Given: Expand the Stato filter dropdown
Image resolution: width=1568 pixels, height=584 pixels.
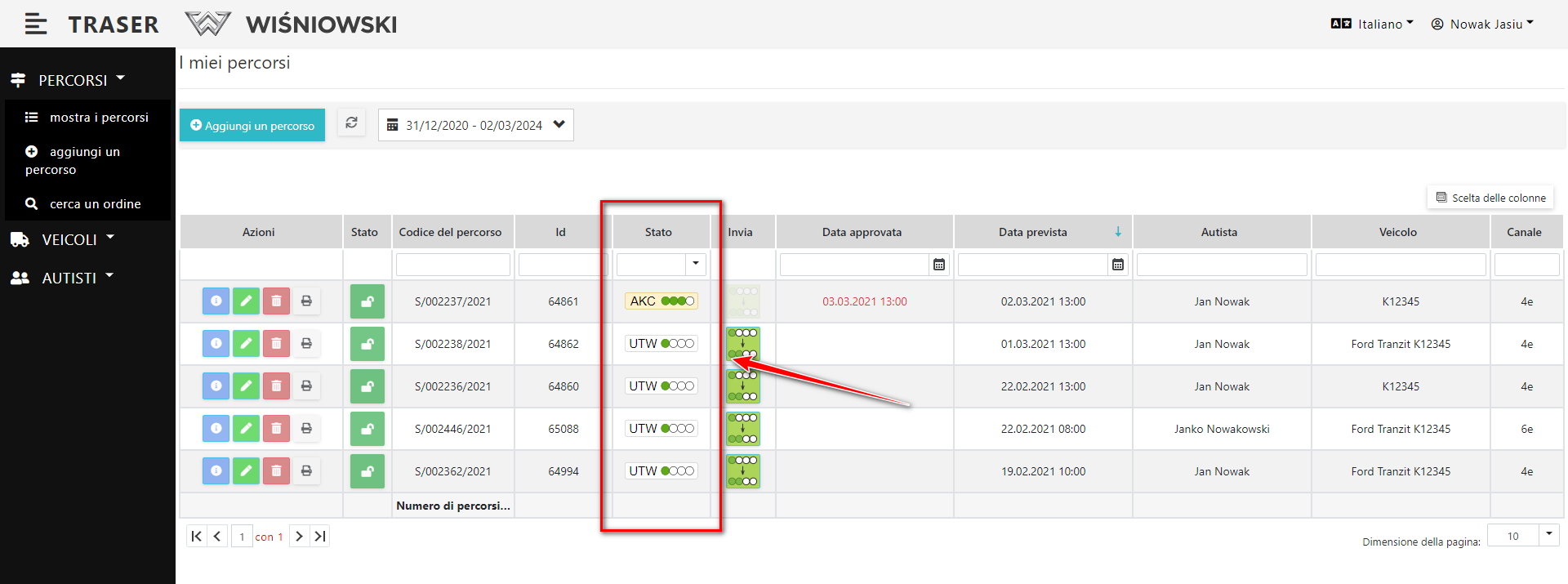Looking at the screenshot, I should 695,264.
